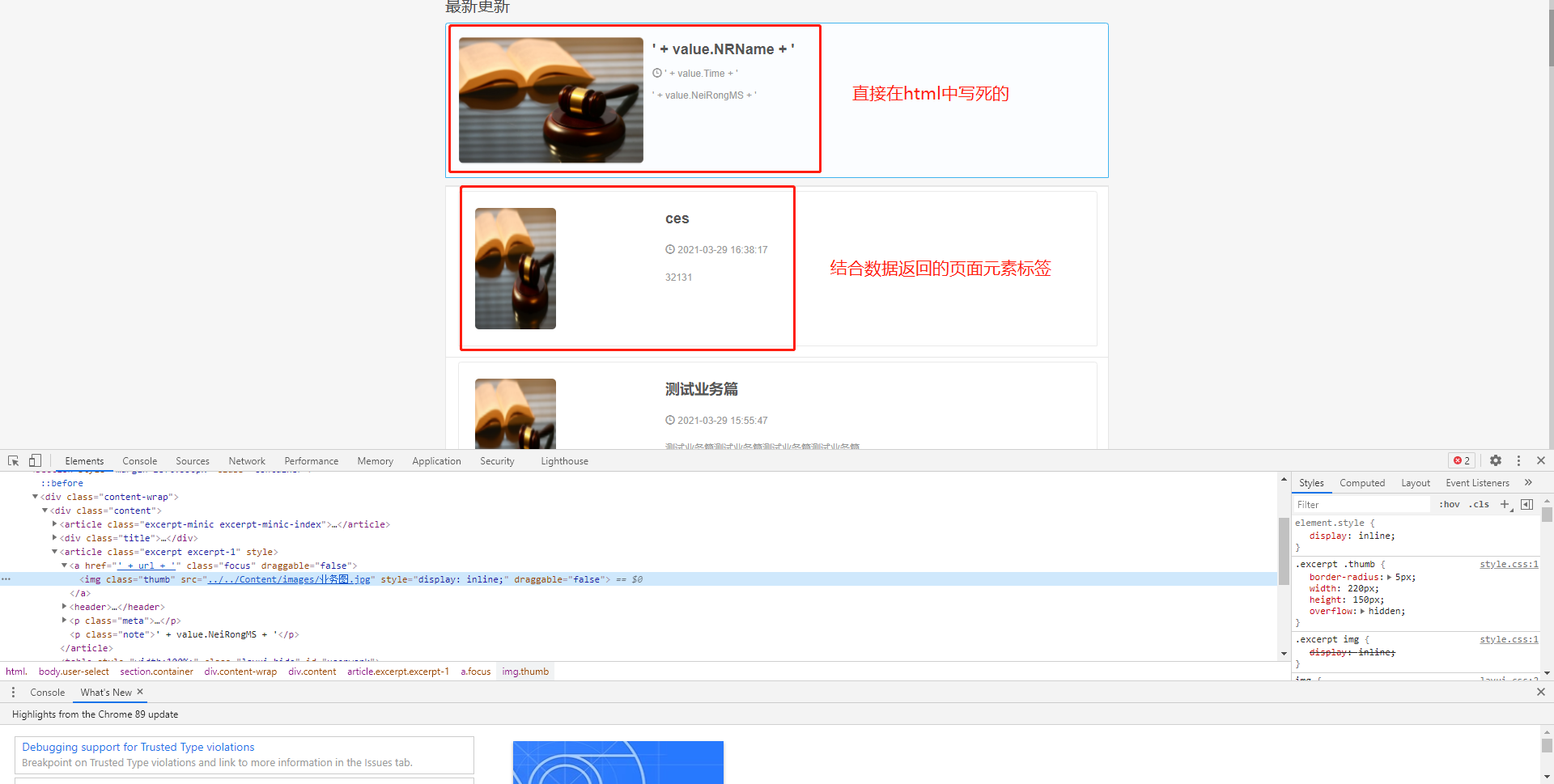This screenshot has width=1554, height=784.
Task: Select section.container in the breadcrumb
Action: click(x=156, y=671)
